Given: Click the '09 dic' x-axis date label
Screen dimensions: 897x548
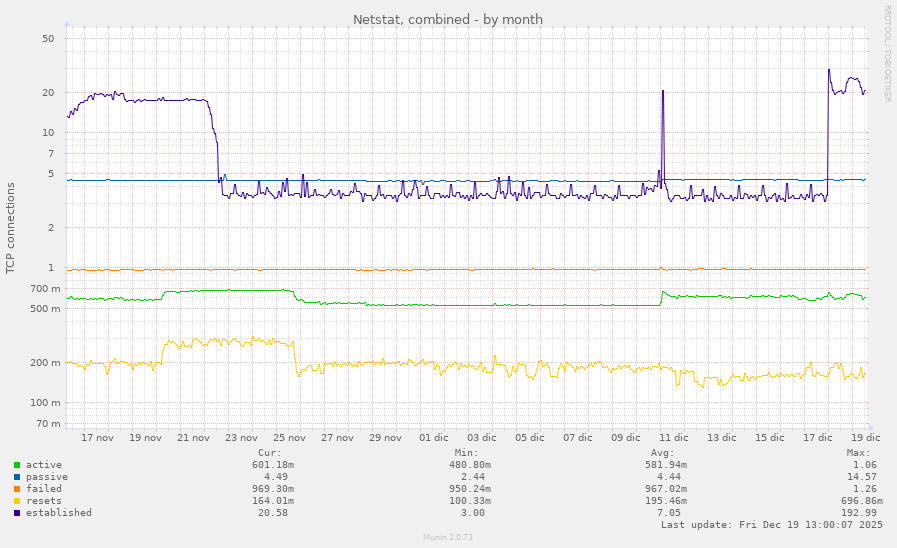Looking at the screenshot, I should pyautogui.click(x=626, y=438).
